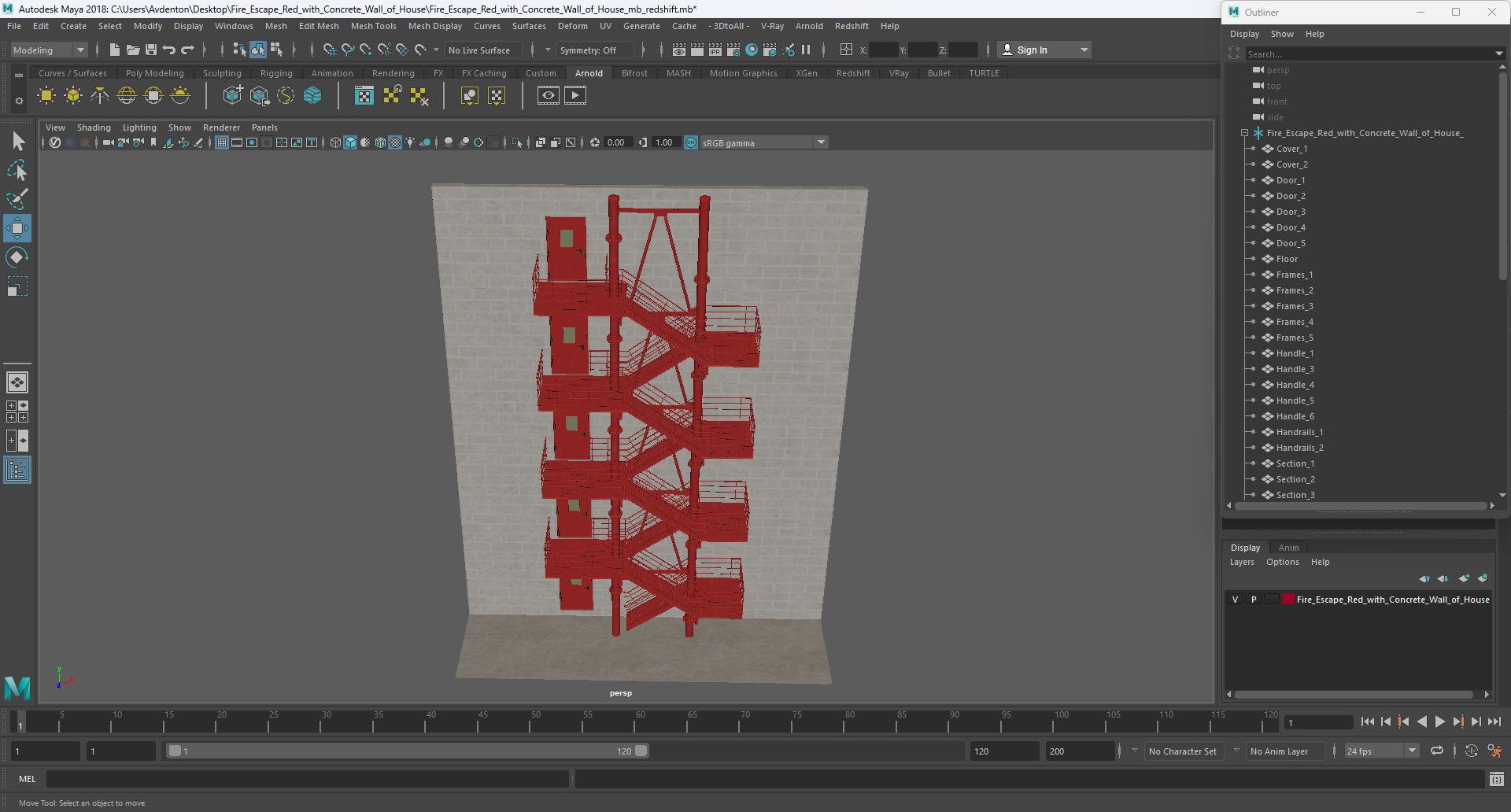The image size is (1511, 812).
Task: Toggle viewport grid display icon
Action: [222, 142]
